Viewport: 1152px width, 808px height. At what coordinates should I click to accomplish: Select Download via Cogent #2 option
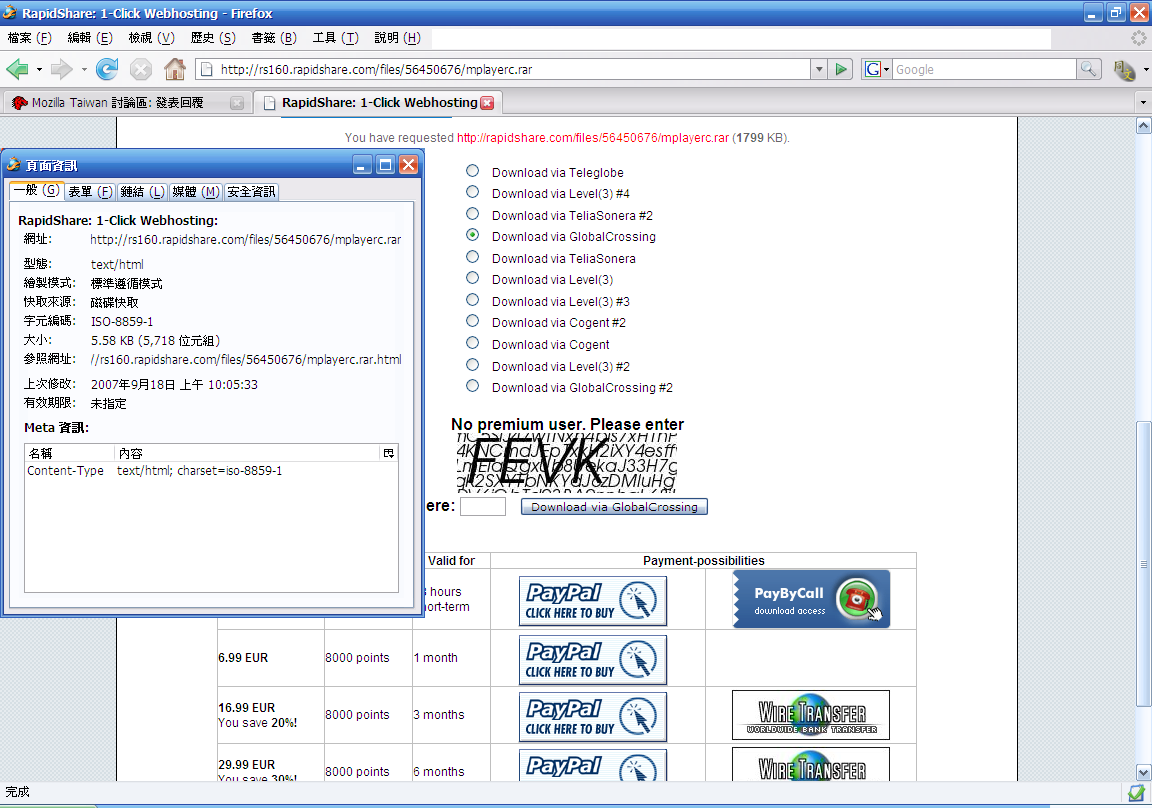click(472, 321)
